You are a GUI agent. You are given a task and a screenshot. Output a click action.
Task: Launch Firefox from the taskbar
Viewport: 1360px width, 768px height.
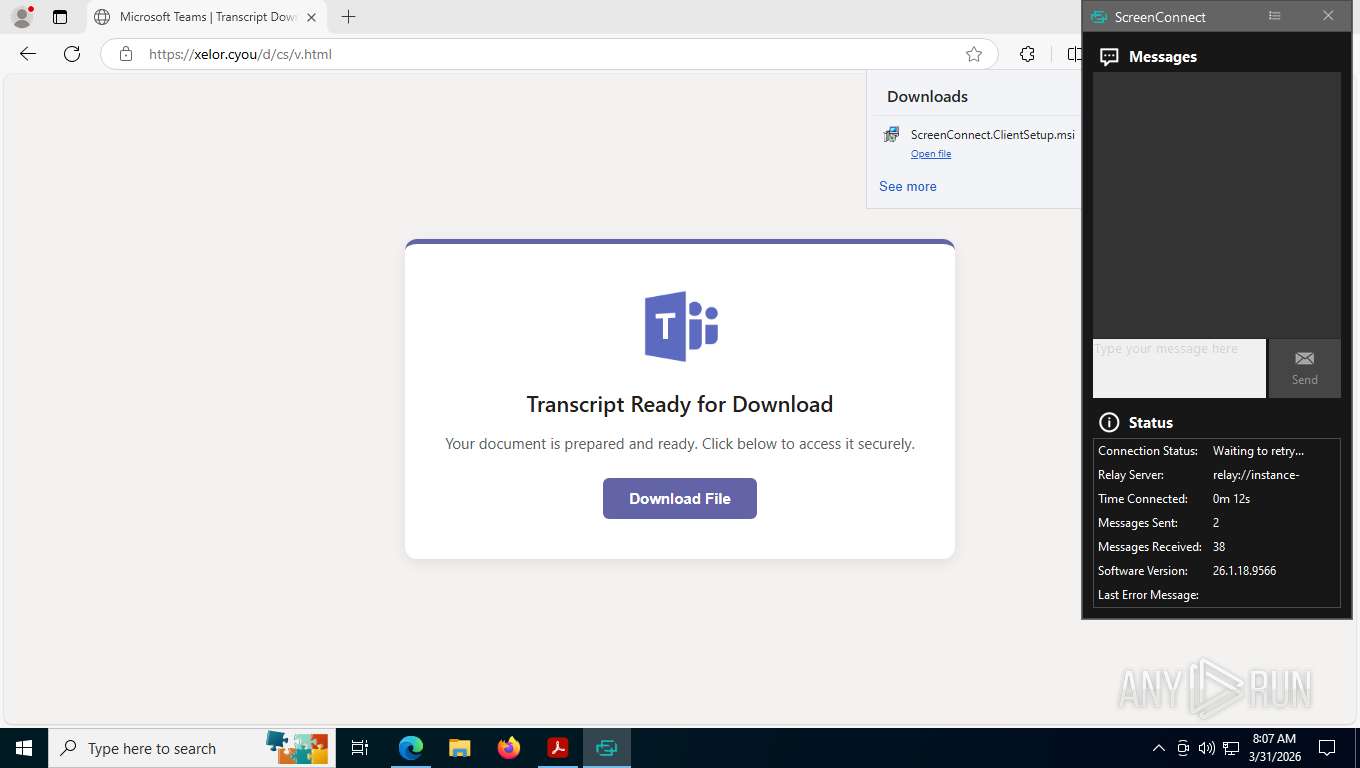509,748
